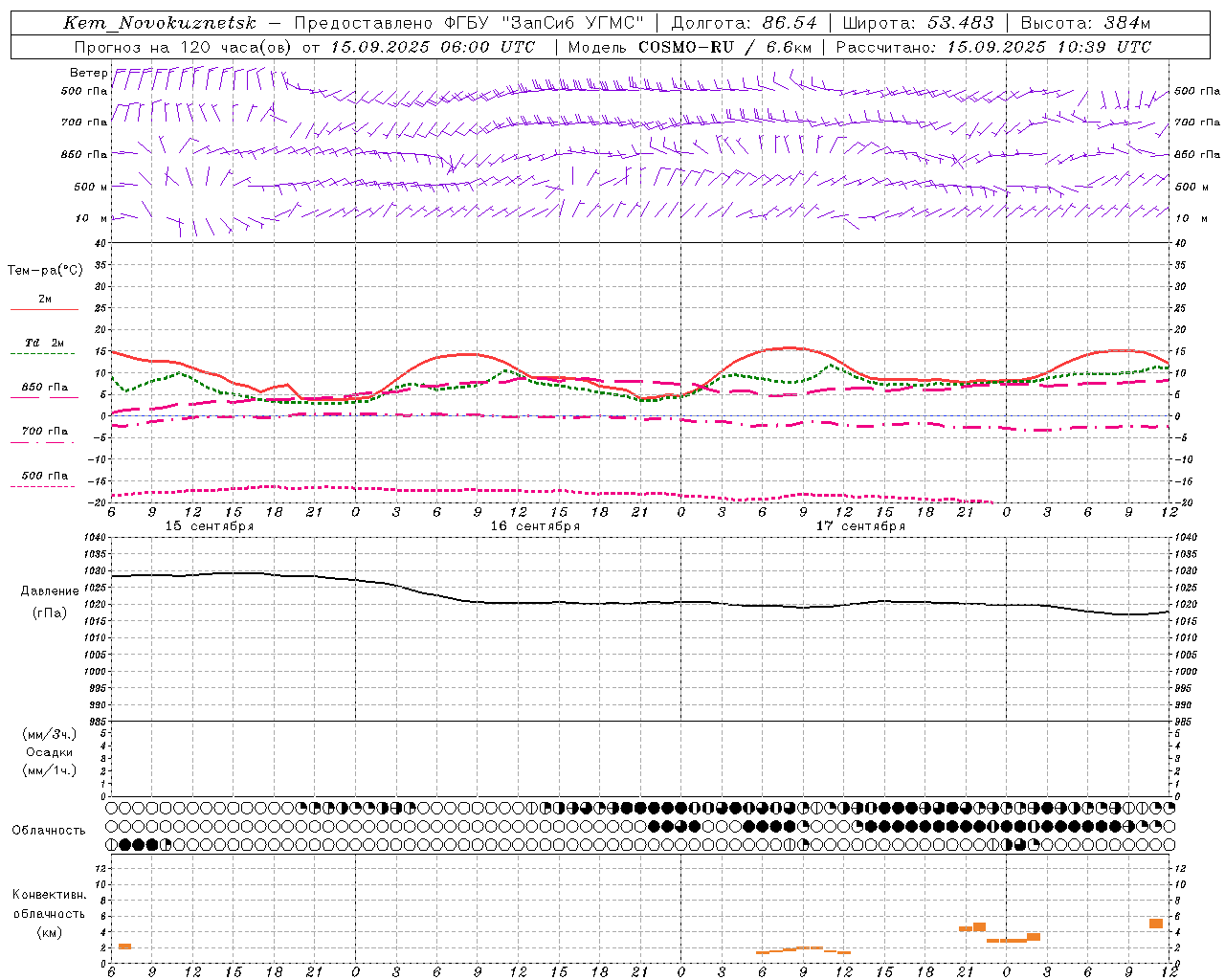Click the 'Облачность' cloud cover label

(49, 831)
